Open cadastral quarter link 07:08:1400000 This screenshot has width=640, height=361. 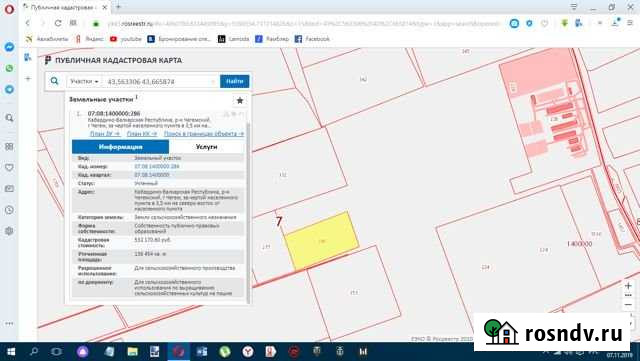click(x=151, y=175)
